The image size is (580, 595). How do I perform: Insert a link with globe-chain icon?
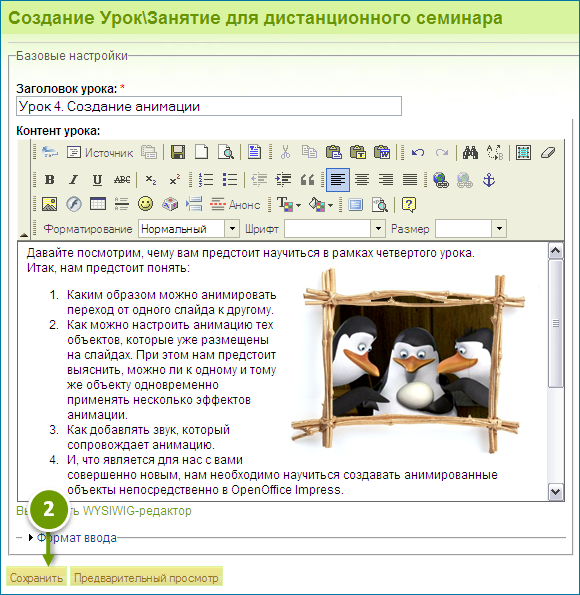(441, 180)
